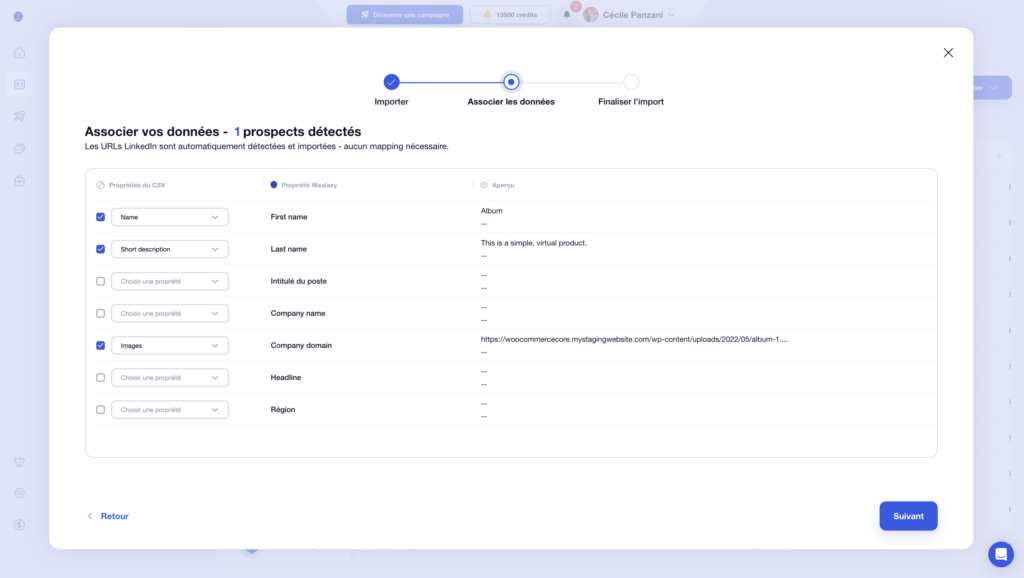Open notifications bell icon
The image size is (1024, 578).
(x=567, y=14)
